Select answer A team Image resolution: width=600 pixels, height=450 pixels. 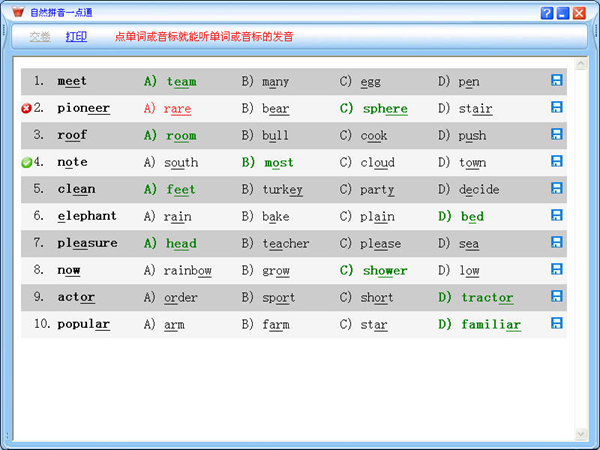[170, 82]
